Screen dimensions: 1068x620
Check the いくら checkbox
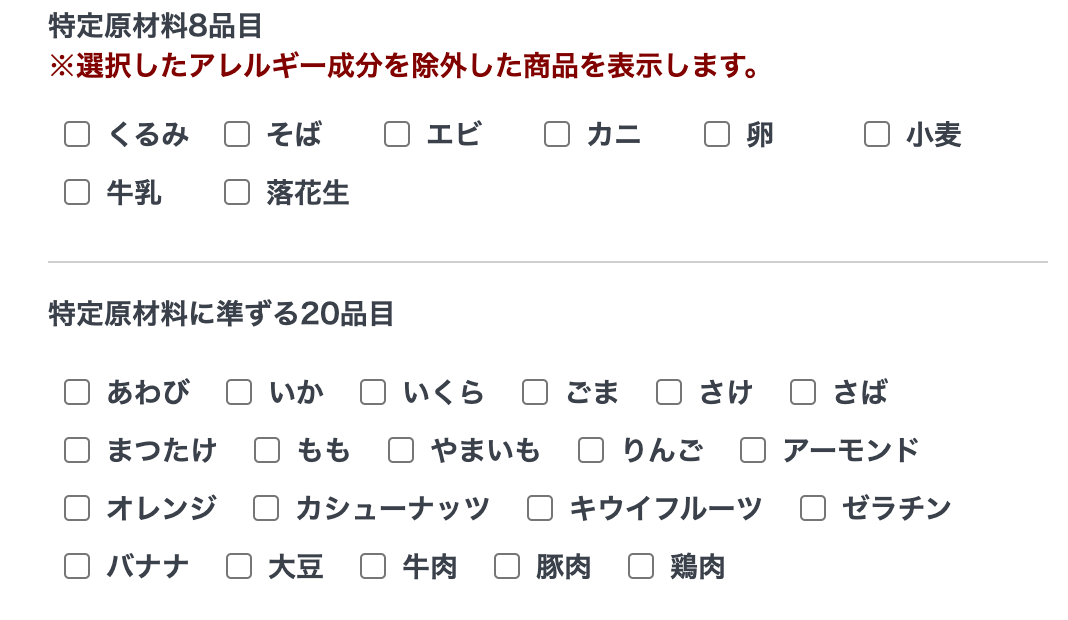[x=373, y=392]
